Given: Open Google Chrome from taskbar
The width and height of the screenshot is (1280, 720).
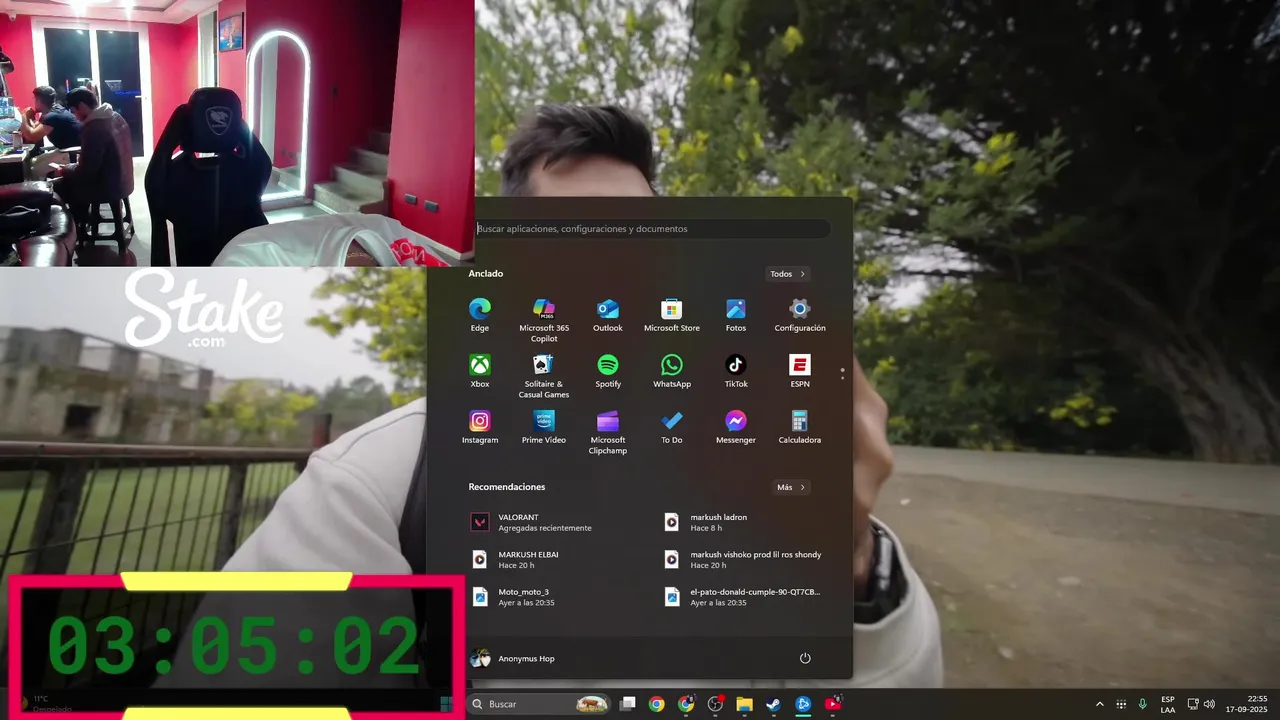Looking at the screenshot, I should point(656,704).
